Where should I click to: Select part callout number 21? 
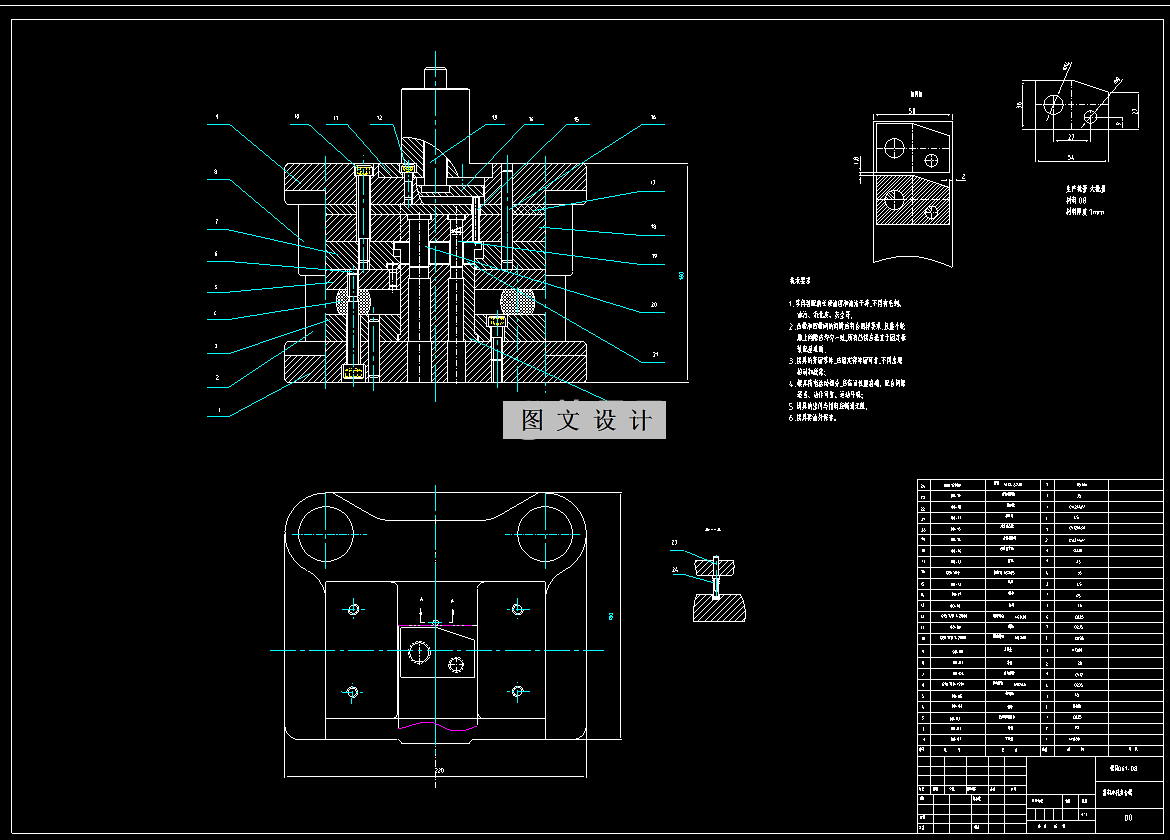pyautogui.click(x=655, y=354)
